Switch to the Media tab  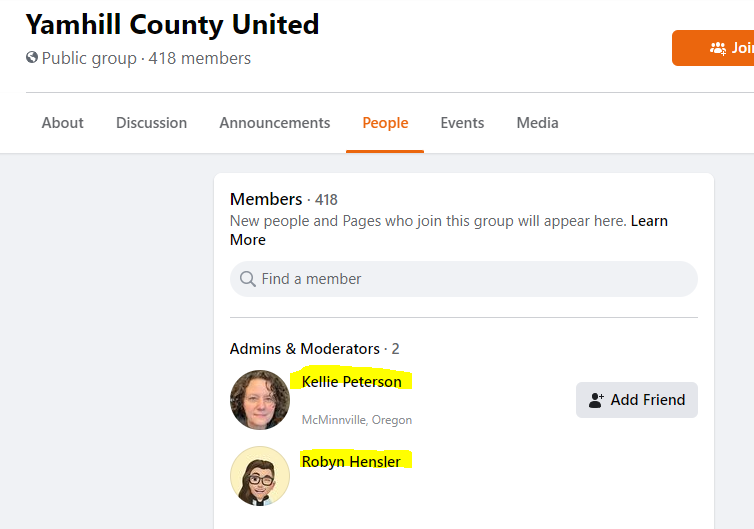(538, 123)
